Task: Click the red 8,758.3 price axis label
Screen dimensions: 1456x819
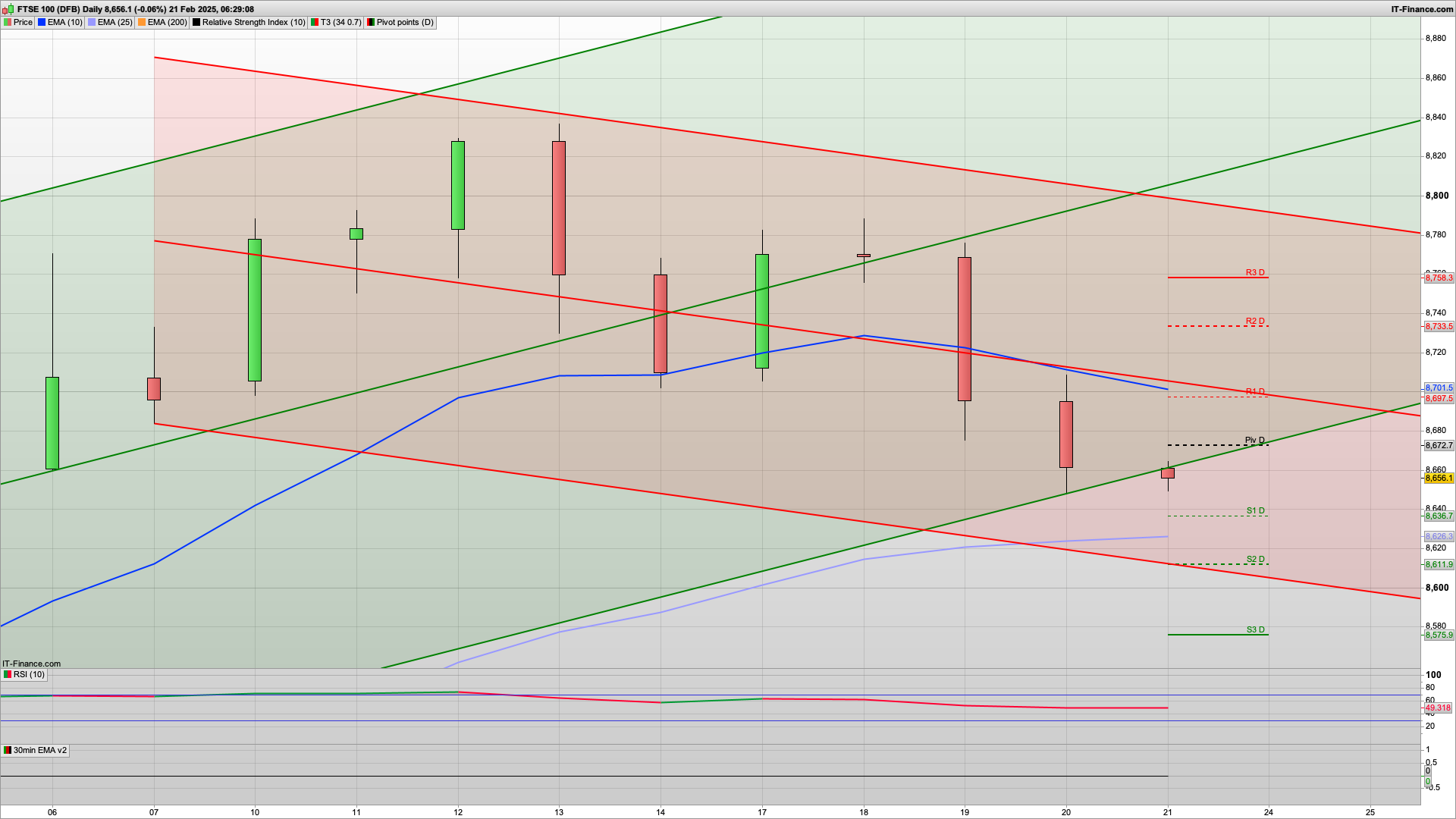Action: (x=1439, y=278)
